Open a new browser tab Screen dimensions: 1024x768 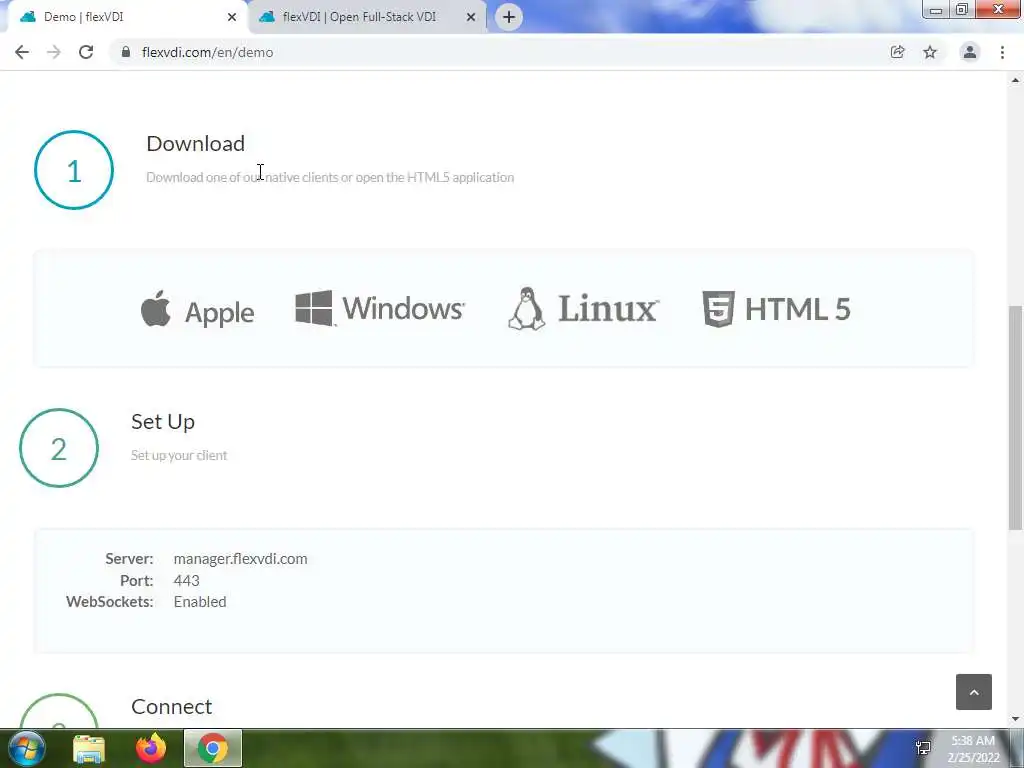pyautogui.click(x=509, y=17)
